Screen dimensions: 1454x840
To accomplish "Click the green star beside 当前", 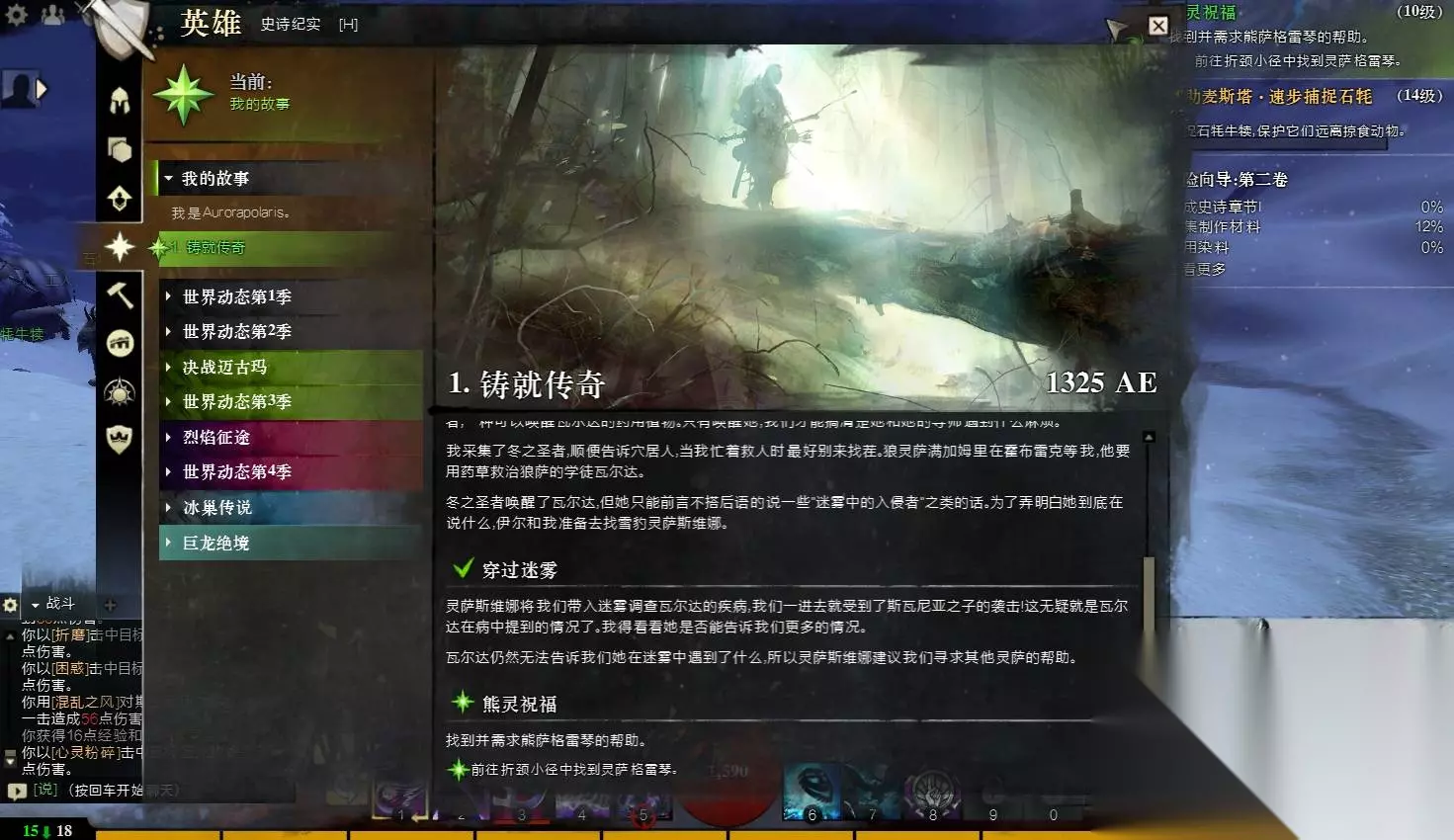I will point(183,95).
